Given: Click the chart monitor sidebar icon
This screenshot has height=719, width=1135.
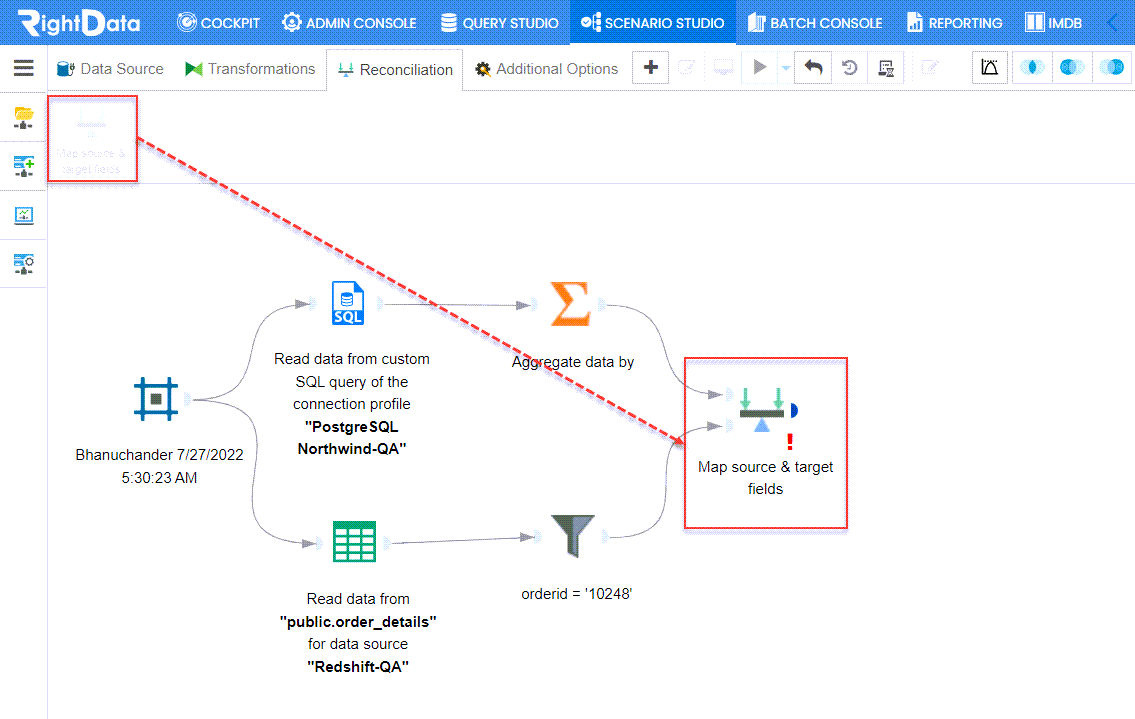Looking at the screenshot, I should coord(24,215).
